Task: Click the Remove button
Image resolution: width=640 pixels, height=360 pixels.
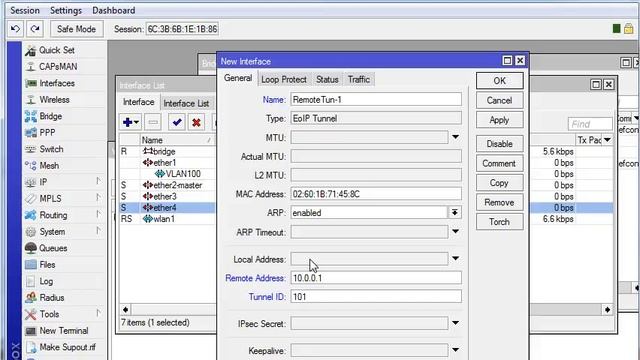Action: [x=500, y=202]
